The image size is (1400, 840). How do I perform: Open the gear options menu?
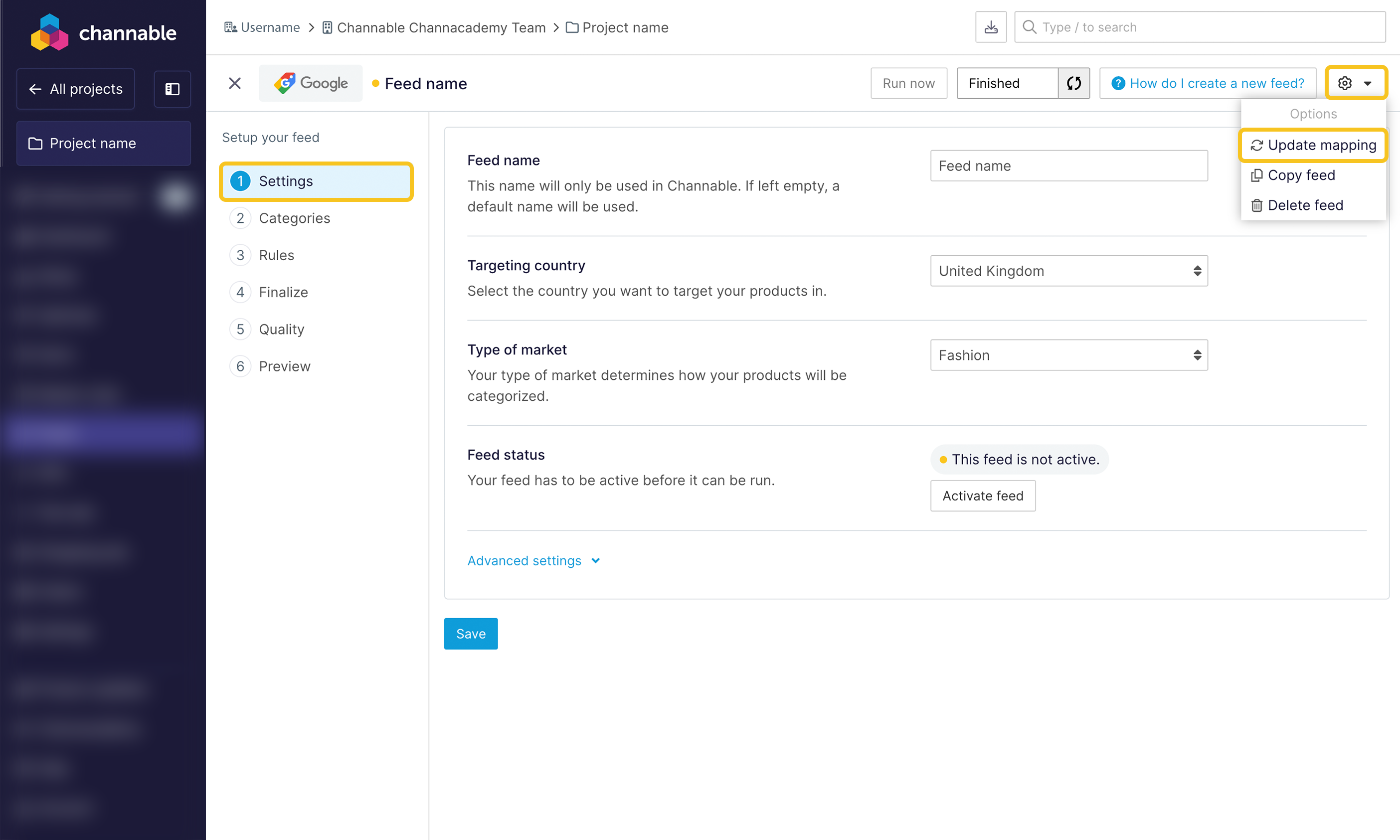click(x=1355, y=83)
